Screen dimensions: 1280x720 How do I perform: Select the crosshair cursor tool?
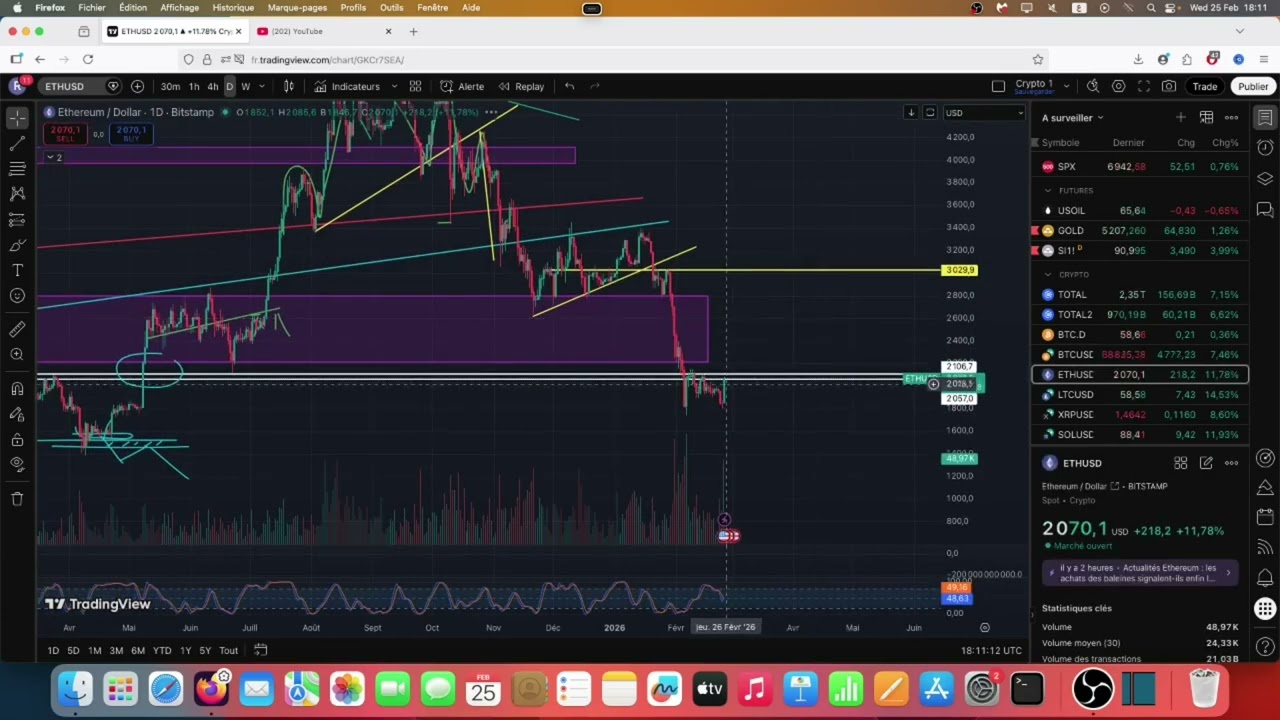17,118
